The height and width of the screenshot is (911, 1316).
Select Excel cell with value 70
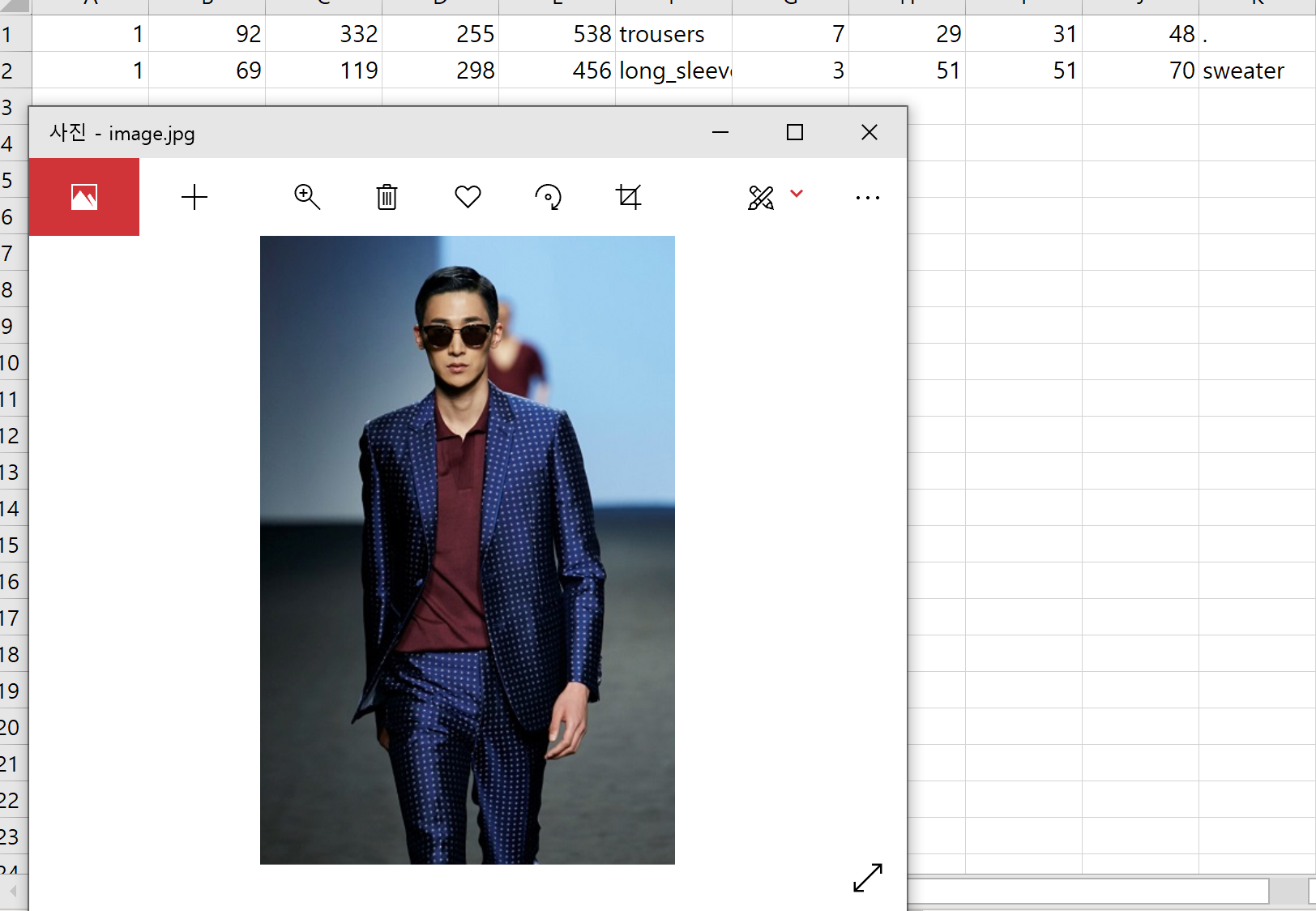click(1140, 71)
